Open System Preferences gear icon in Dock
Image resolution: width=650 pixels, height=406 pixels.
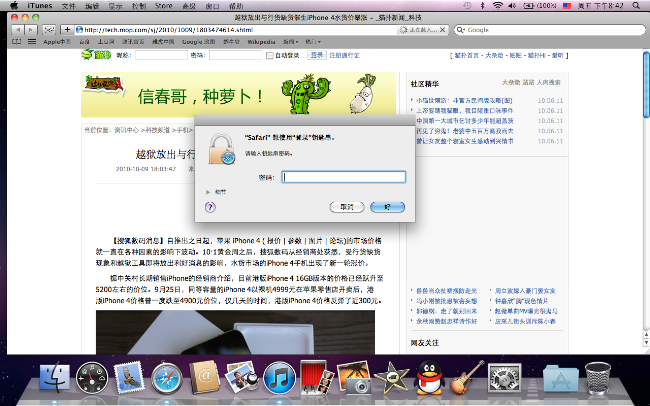499,380
